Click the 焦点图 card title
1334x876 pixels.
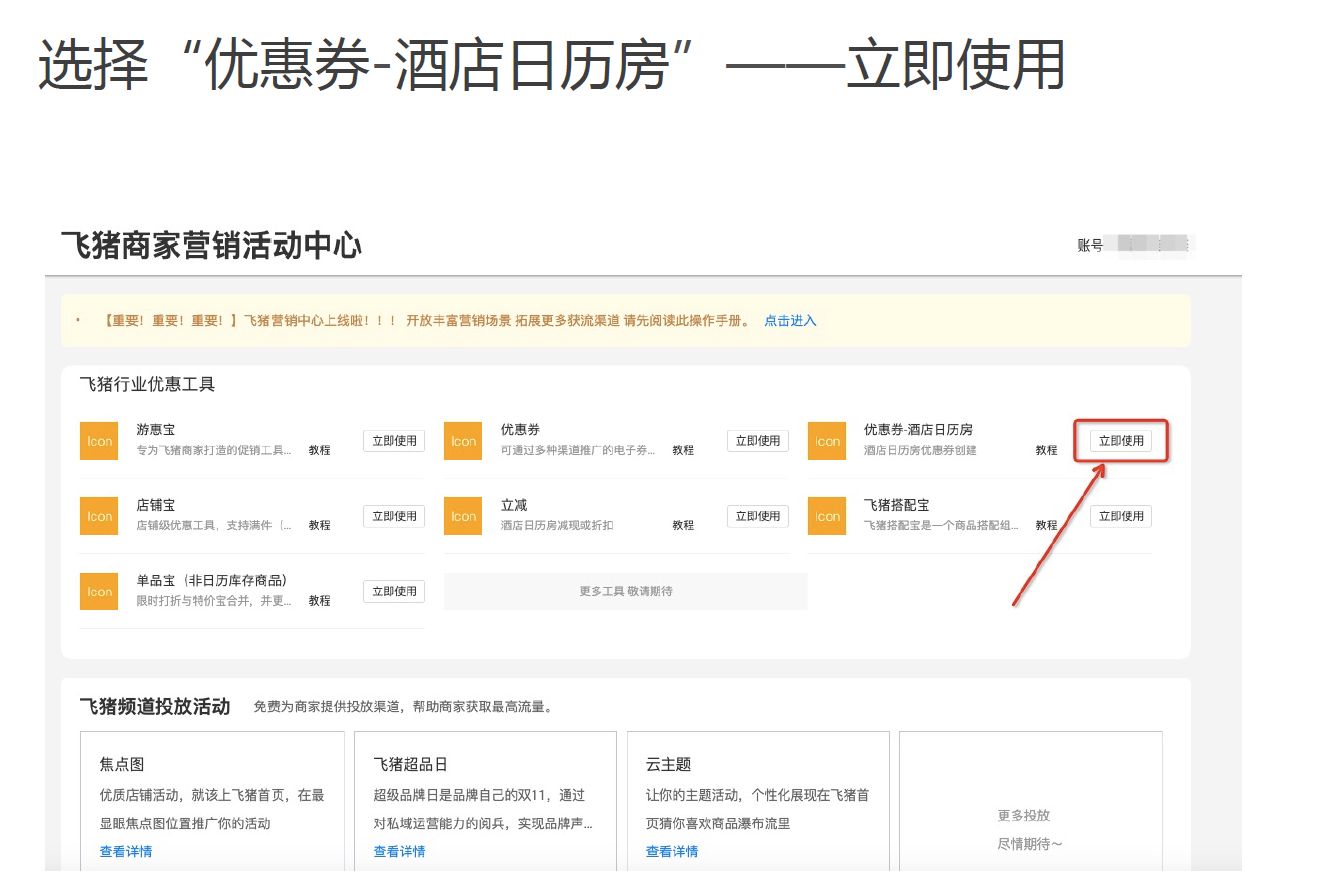(x=122, y=764)
